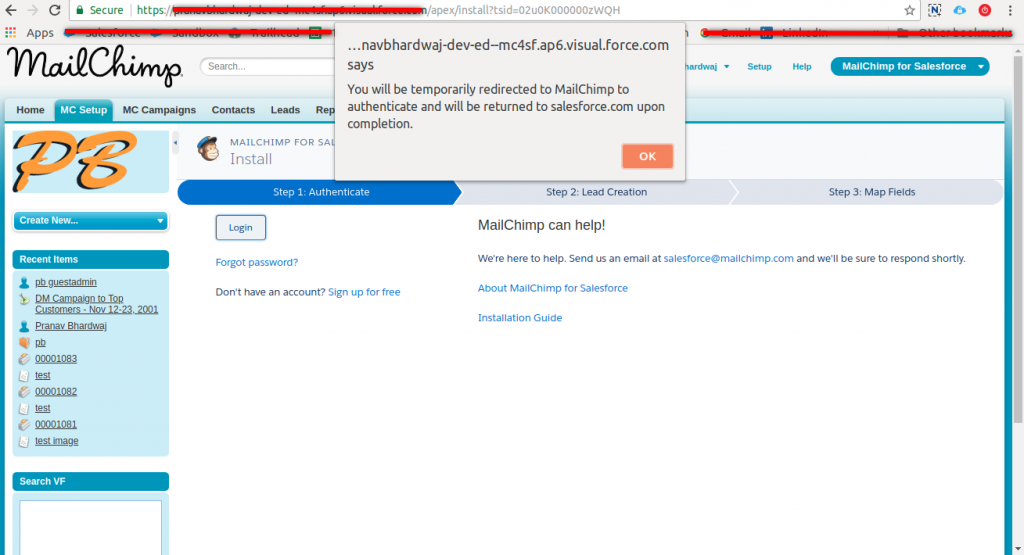Bookmark page using star icon

tap(909, 10)
